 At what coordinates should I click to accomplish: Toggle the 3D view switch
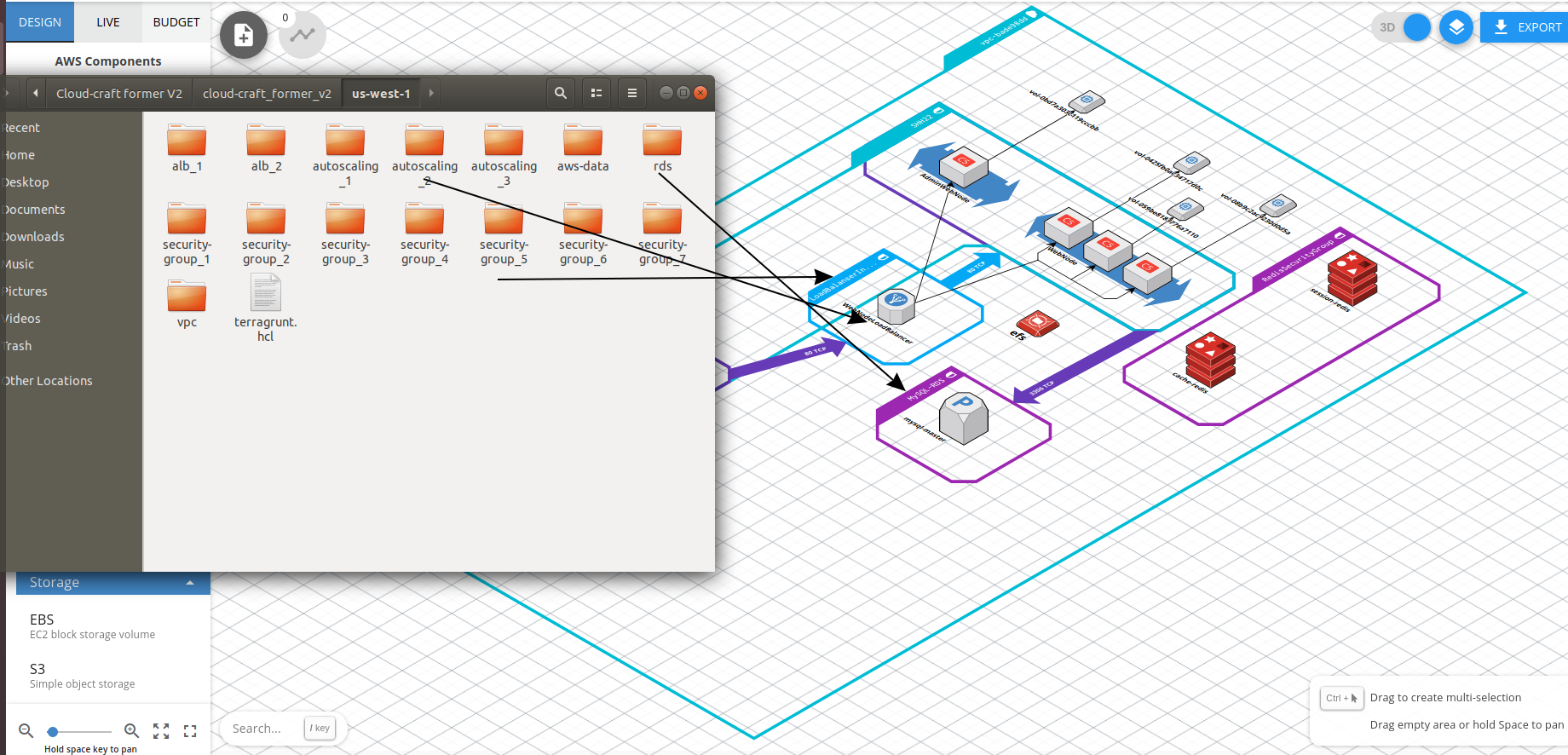[1402, 27]
